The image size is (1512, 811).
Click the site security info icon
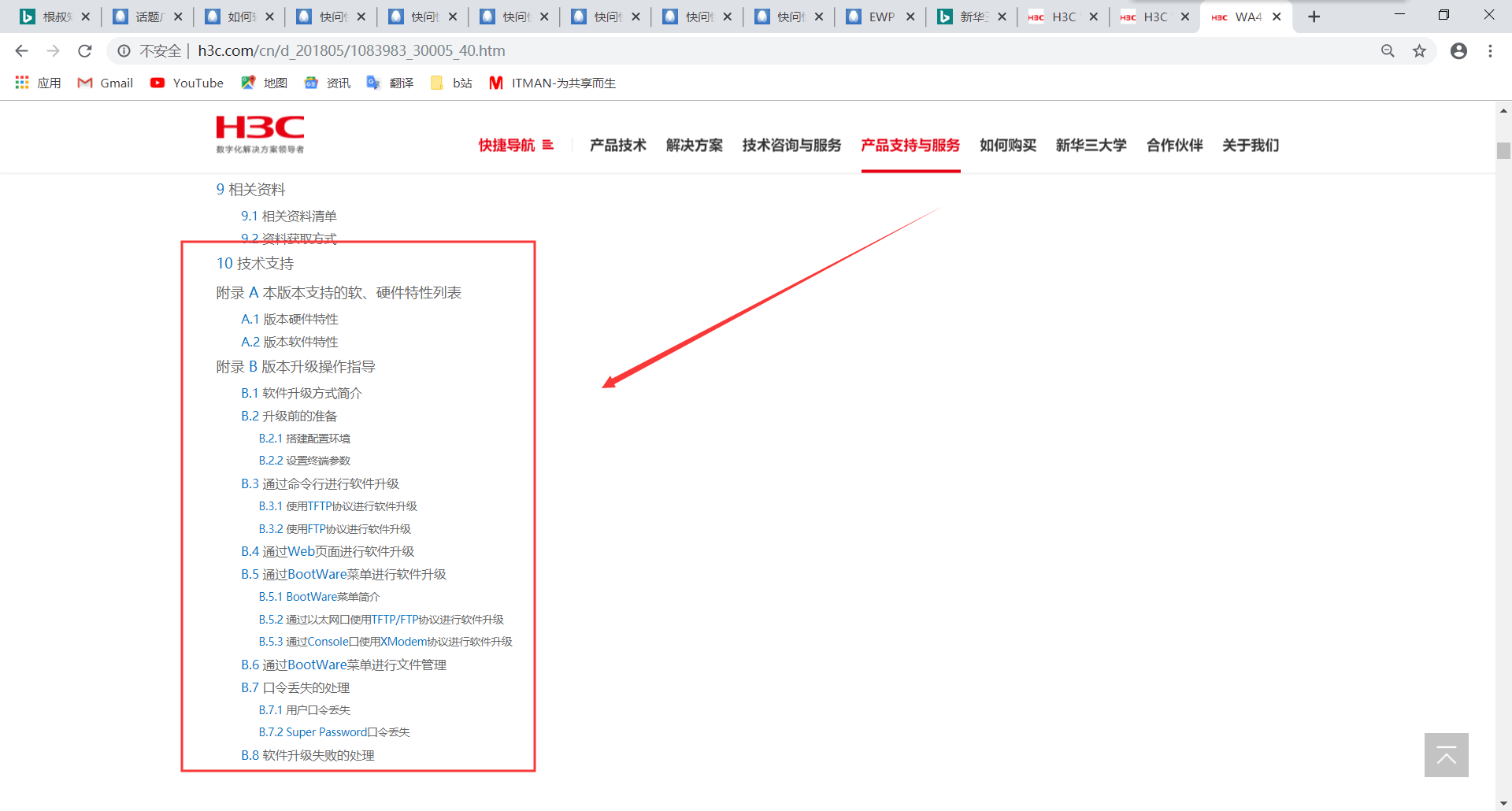point(124,51)
